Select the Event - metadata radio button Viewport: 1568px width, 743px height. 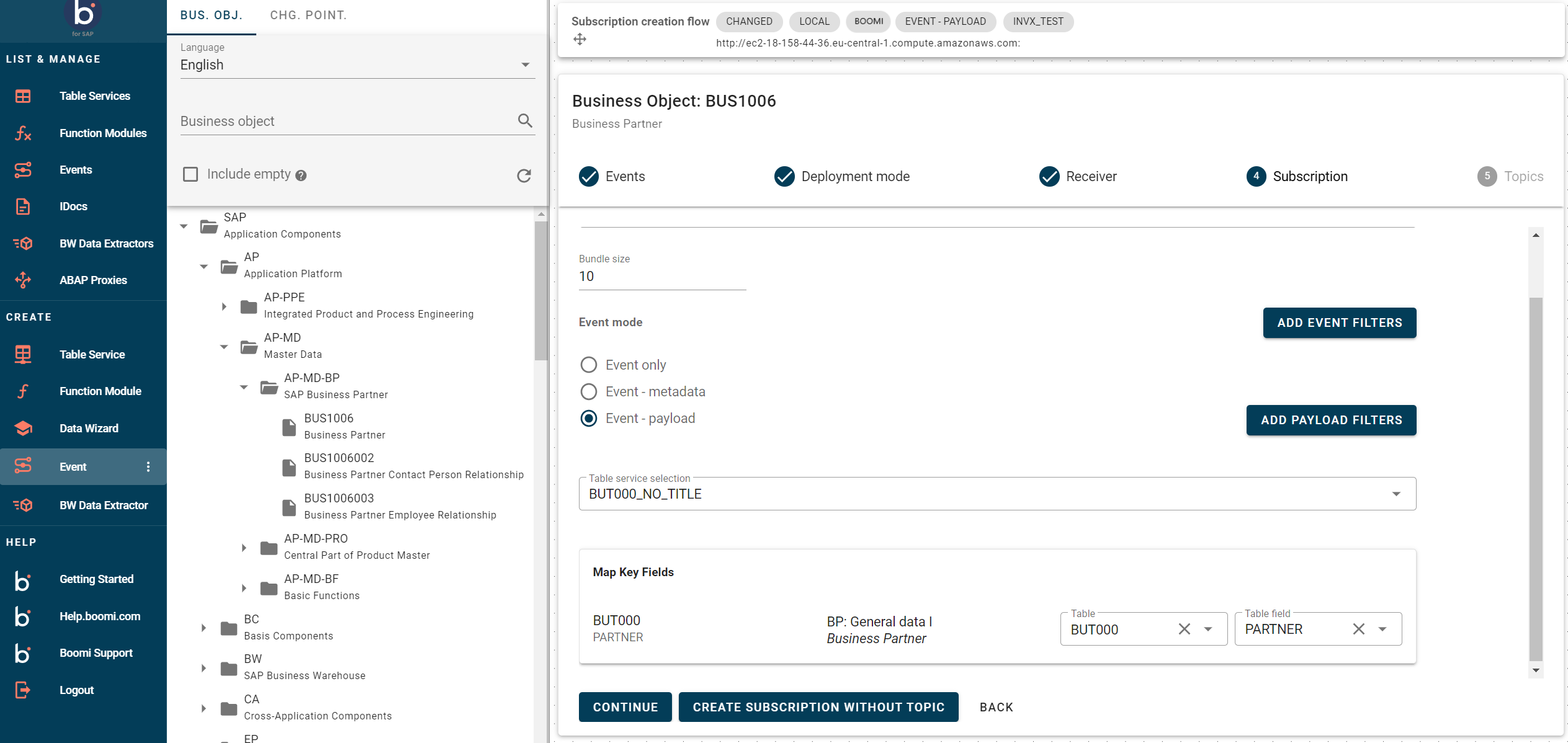pyautogui.click(x=588, y=391)
